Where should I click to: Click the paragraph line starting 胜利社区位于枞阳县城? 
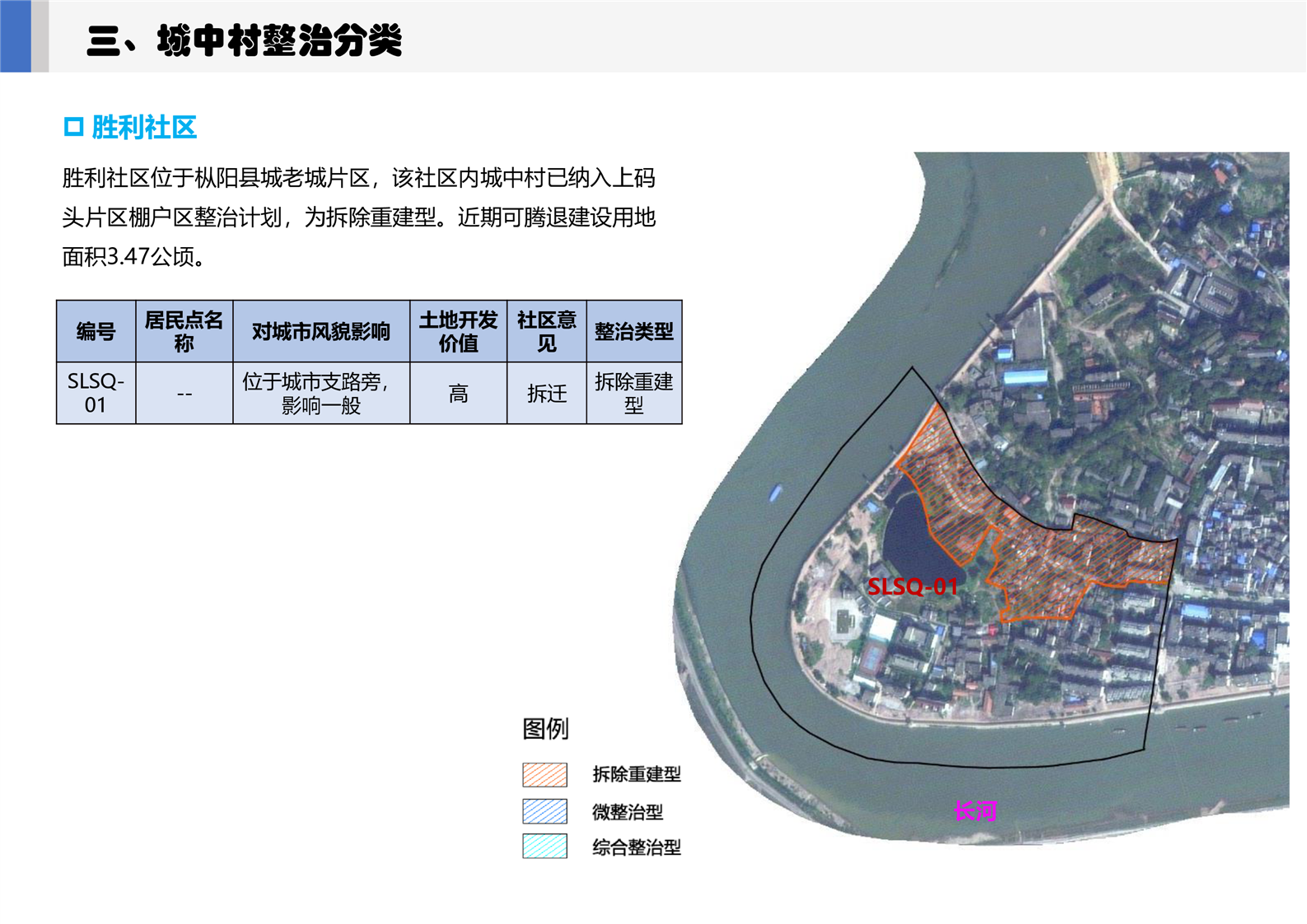[x=359, y=178]
